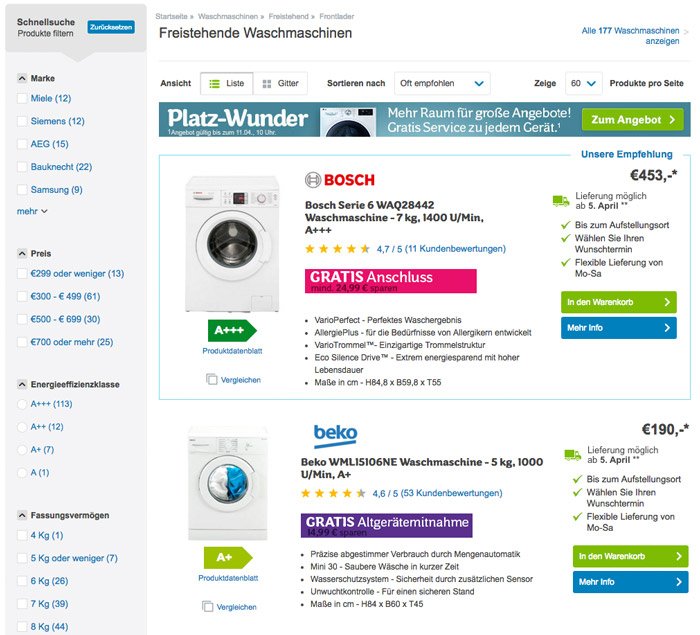This screenshot has height=635, width=700.
Task: Click Bosch Vergleichen compare icon
Action: [x=212, y=380]
